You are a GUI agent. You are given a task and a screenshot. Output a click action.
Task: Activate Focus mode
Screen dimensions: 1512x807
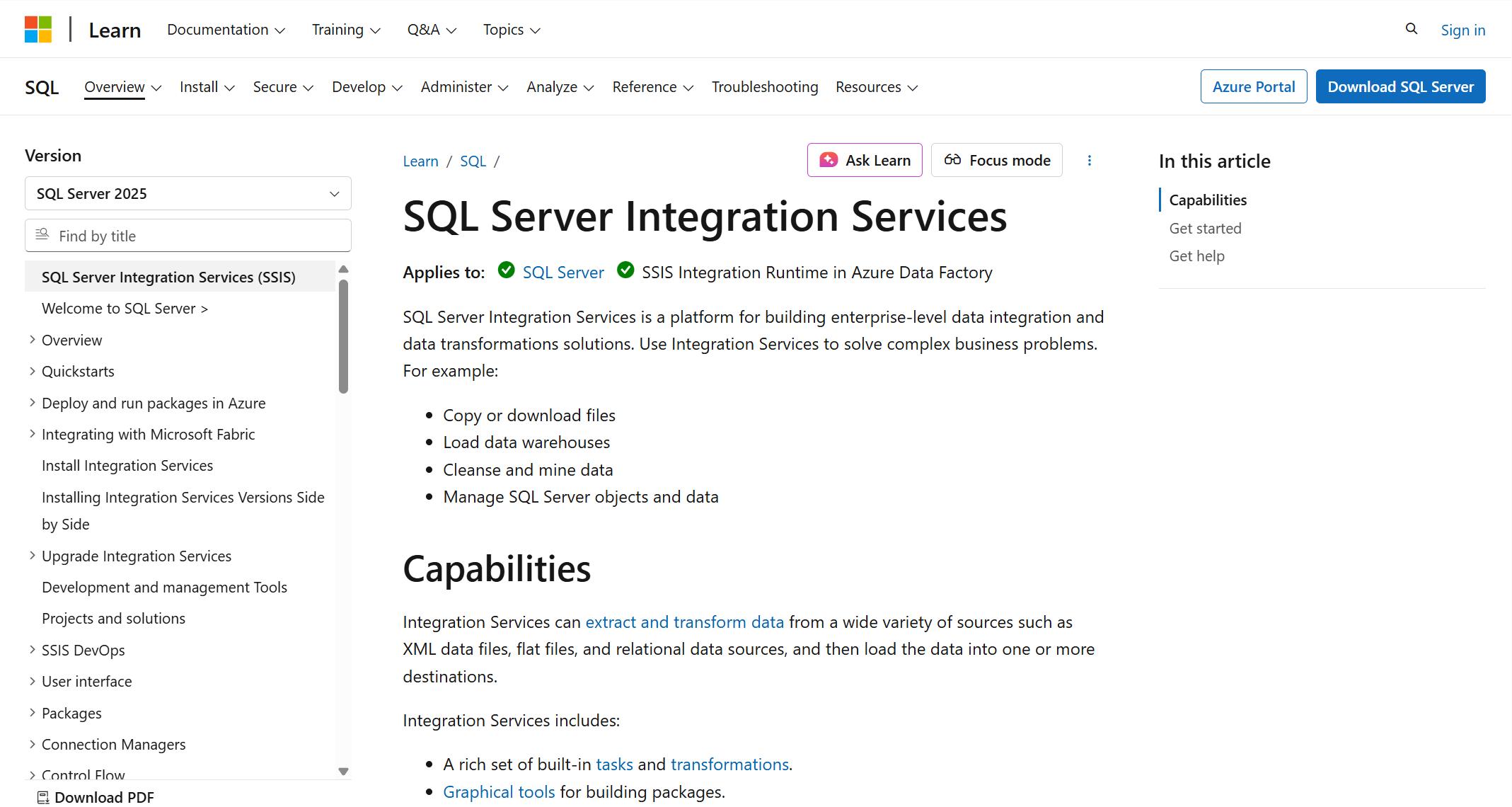tap(997, 160)
